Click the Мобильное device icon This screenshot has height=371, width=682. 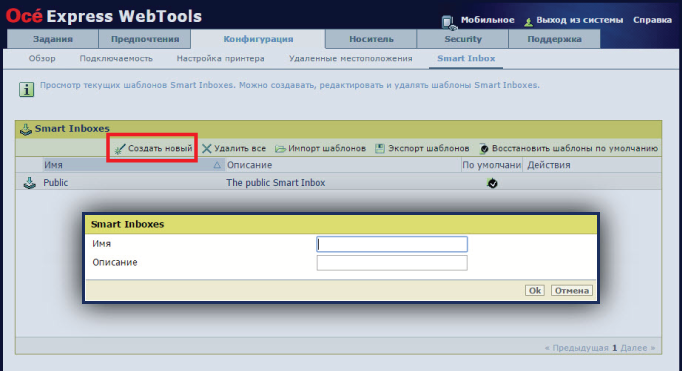448,22
